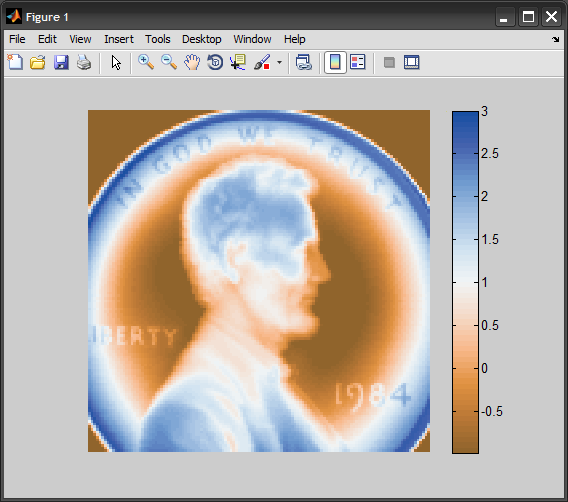568x502 pixels.
Task: Click the colorbar beside the penny image
Action: (x=465, y=282)
